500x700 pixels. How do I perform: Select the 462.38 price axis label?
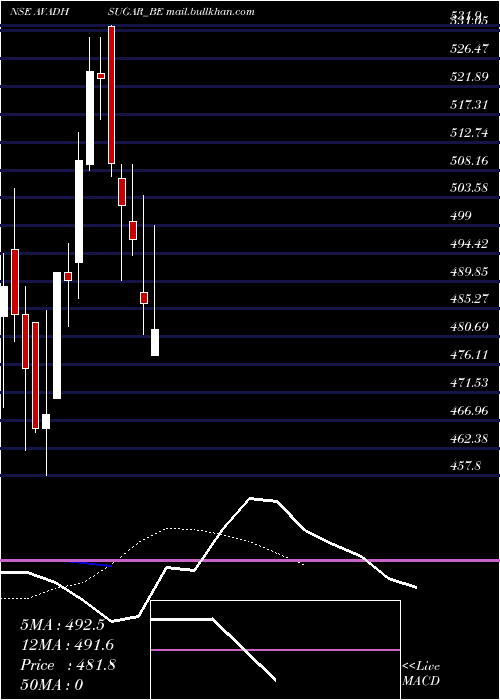point(469,439)
